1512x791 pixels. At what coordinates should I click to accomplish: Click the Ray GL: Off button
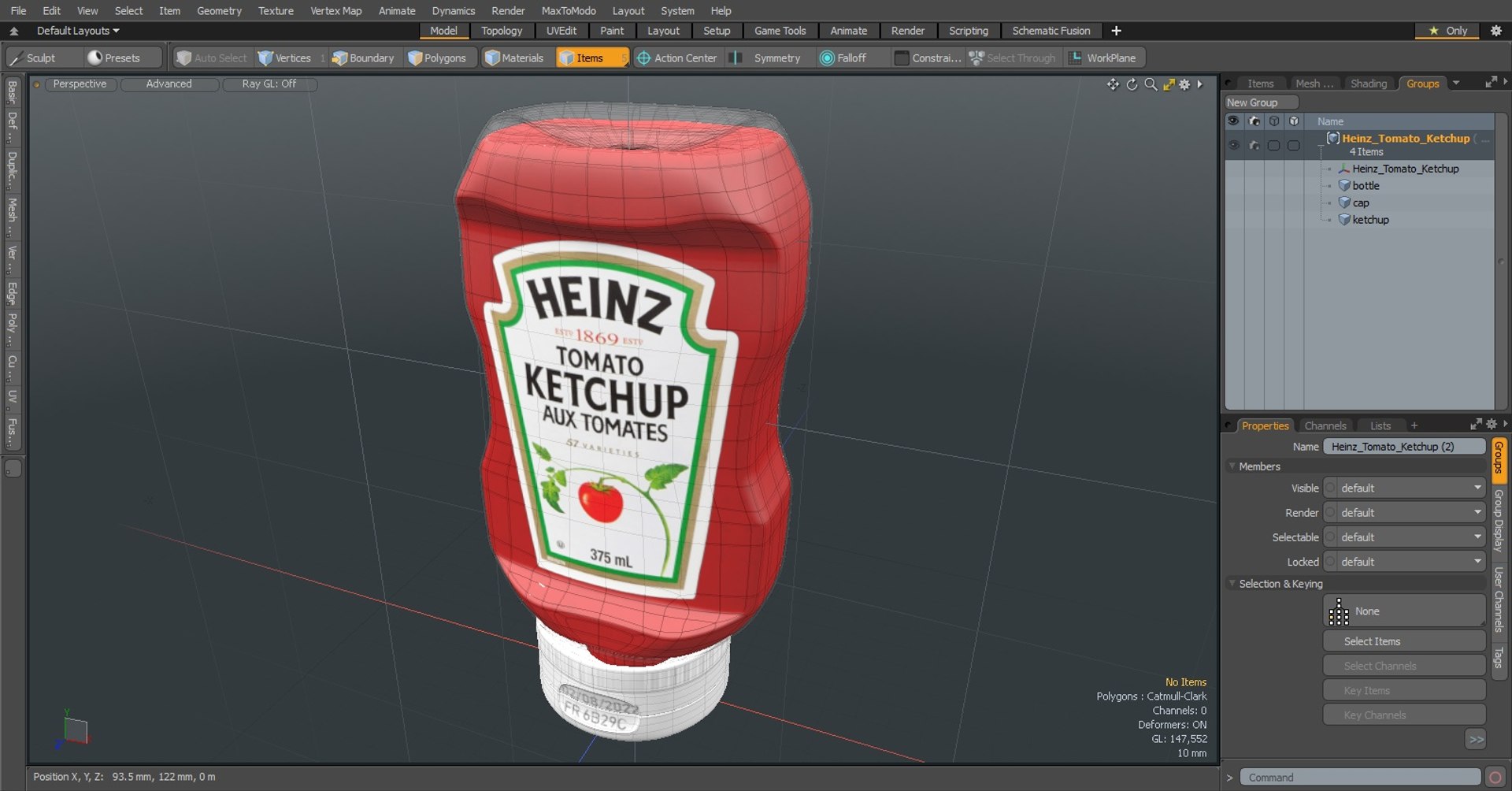(269, 84)
